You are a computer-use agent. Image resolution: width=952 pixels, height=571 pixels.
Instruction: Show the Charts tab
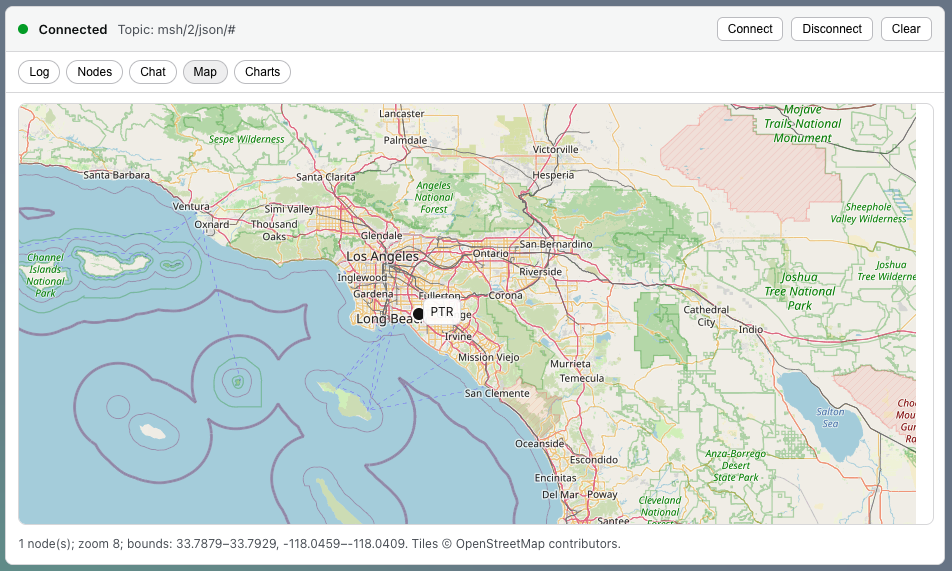tap(262, 72)
